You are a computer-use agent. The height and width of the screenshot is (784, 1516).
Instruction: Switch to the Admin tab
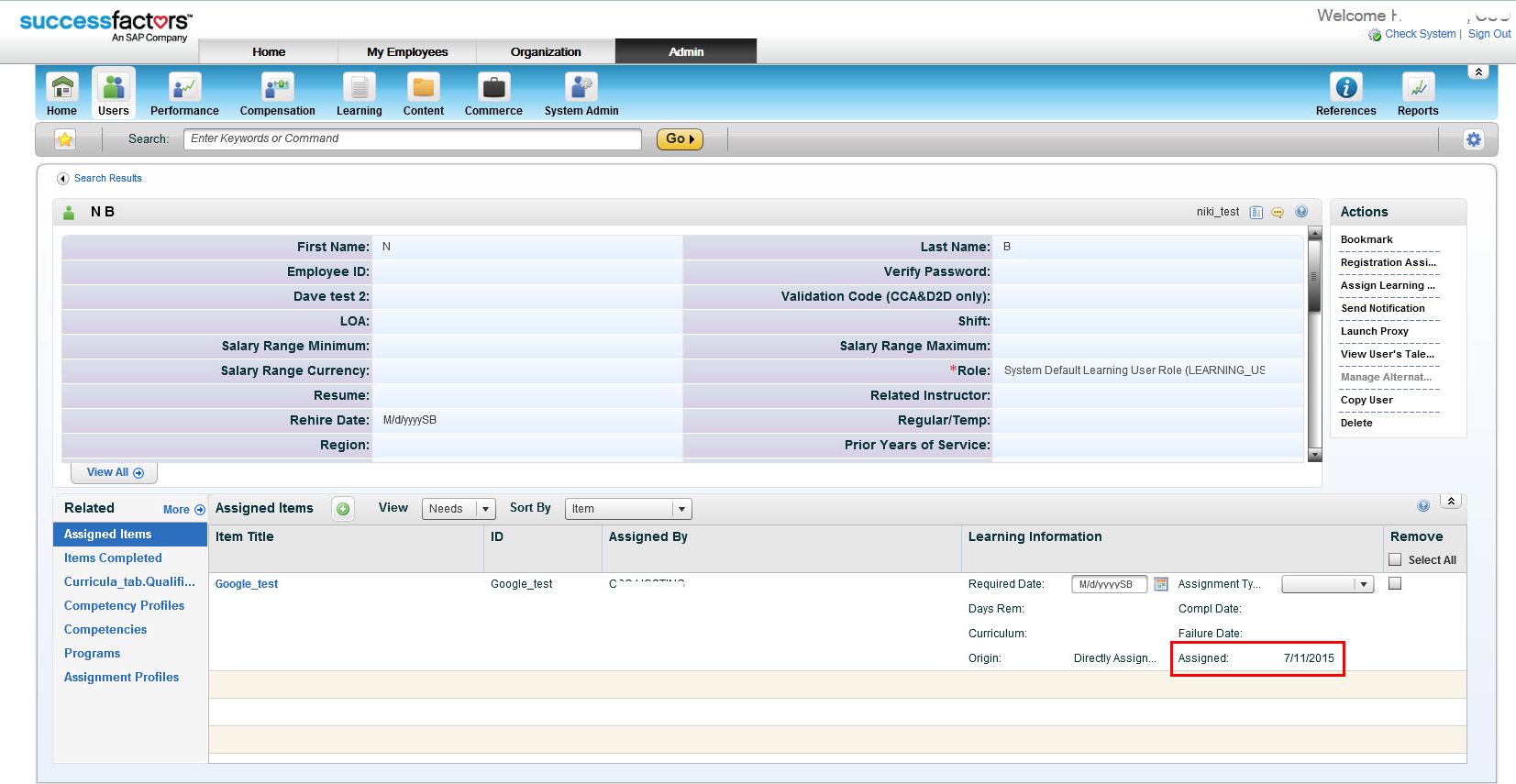(686, 51)
